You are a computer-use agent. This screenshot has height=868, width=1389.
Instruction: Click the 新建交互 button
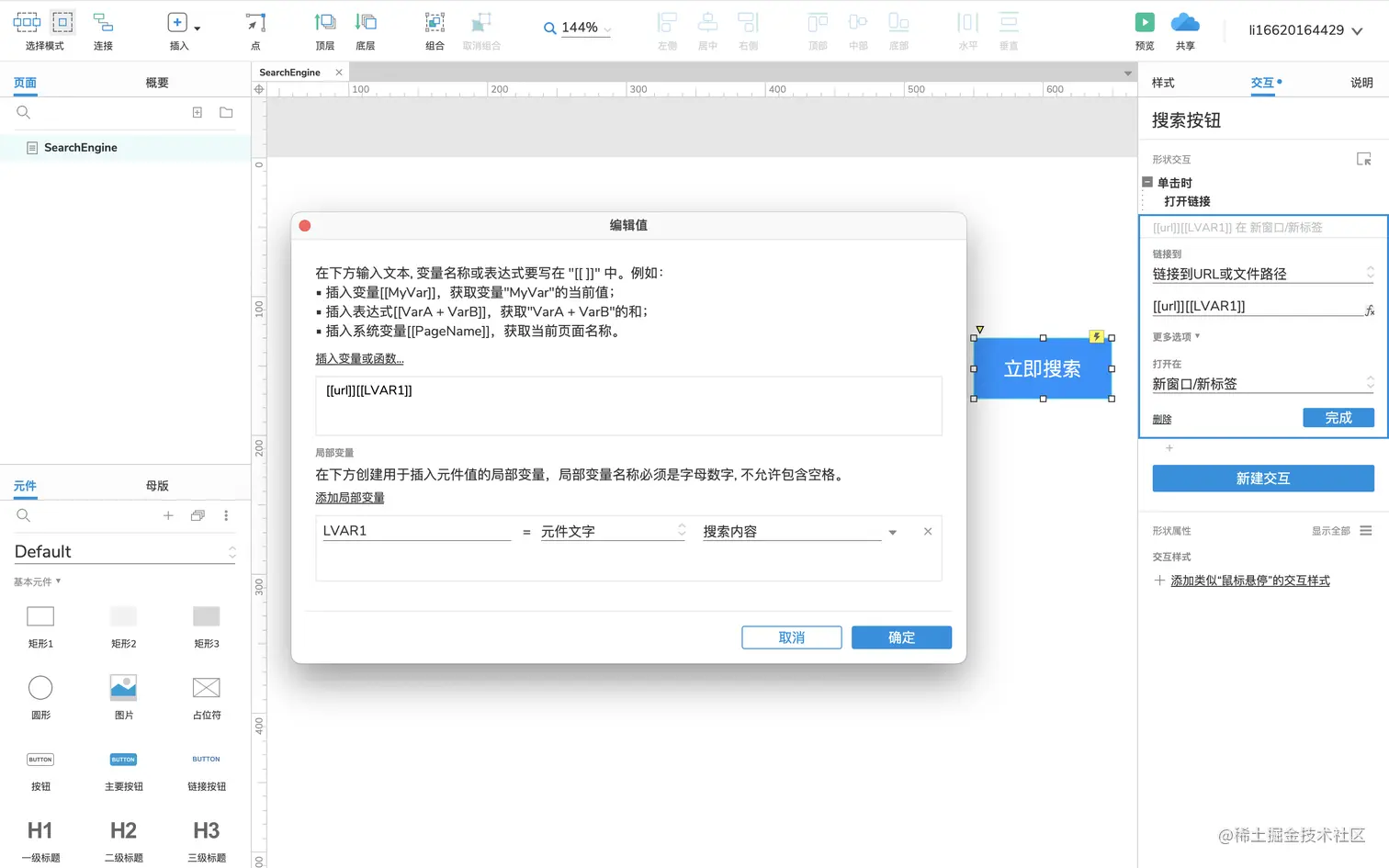[1263, 479]
